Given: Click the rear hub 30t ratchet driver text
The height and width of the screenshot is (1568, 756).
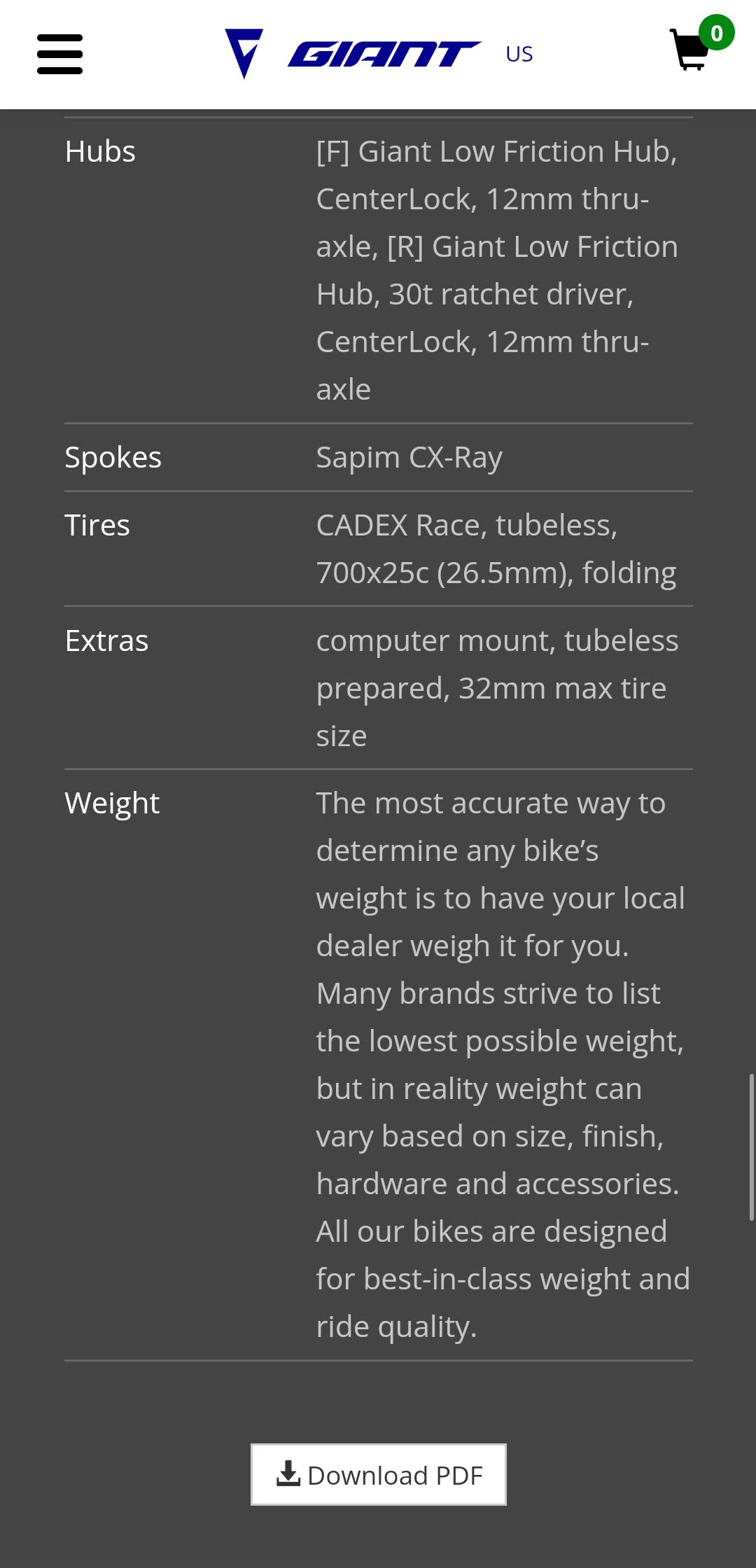Looking at the screenshot, I should (475, 295).
